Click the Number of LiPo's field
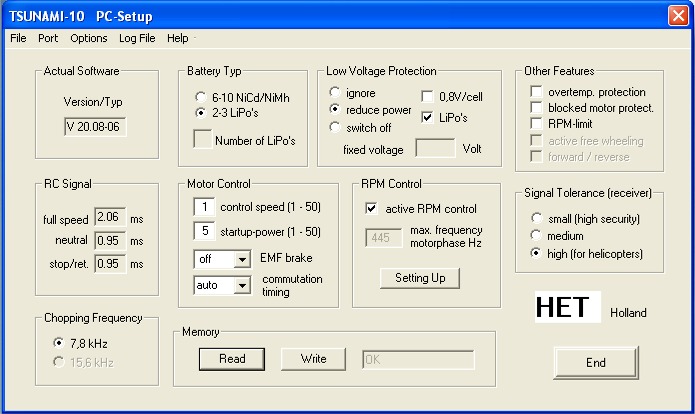The height and width of the screenshot is (414, 695). (x=203, y=139)
